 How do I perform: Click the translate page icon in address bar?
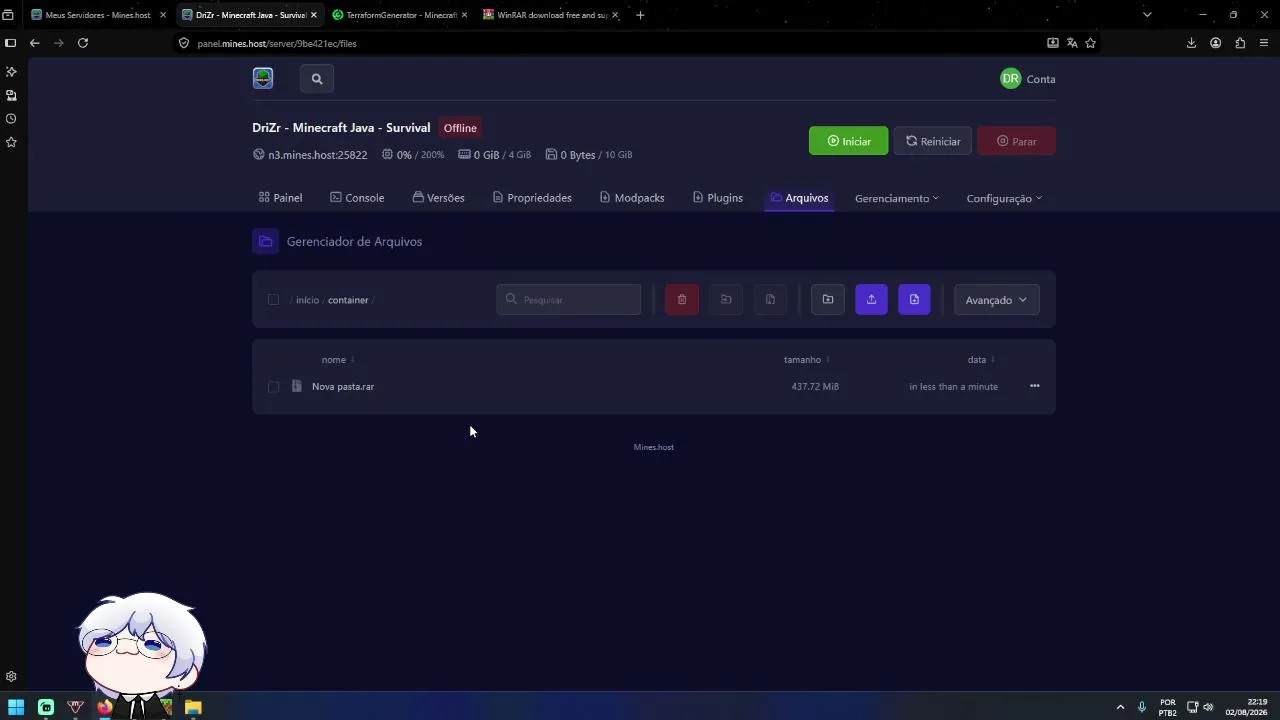pos(1072,43)
